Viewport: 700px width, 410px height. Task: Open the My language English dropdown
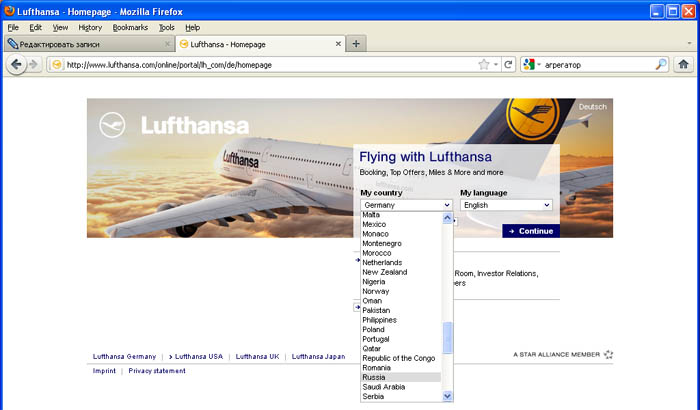coord(506,205)
